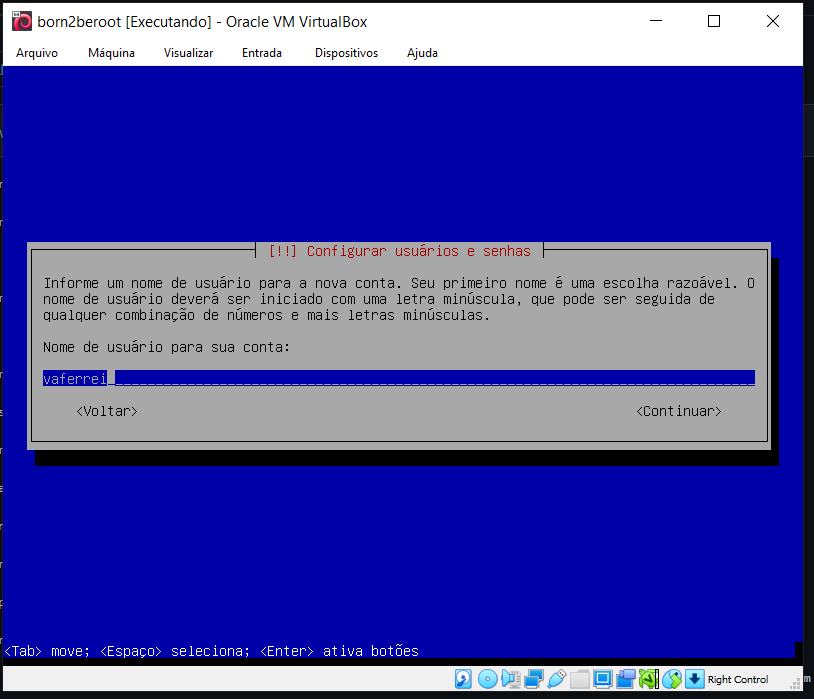Click the 'Nome de usuário para sua conta:' label
Viewport: 814px width, 699px height.
(x=166, y=347)
